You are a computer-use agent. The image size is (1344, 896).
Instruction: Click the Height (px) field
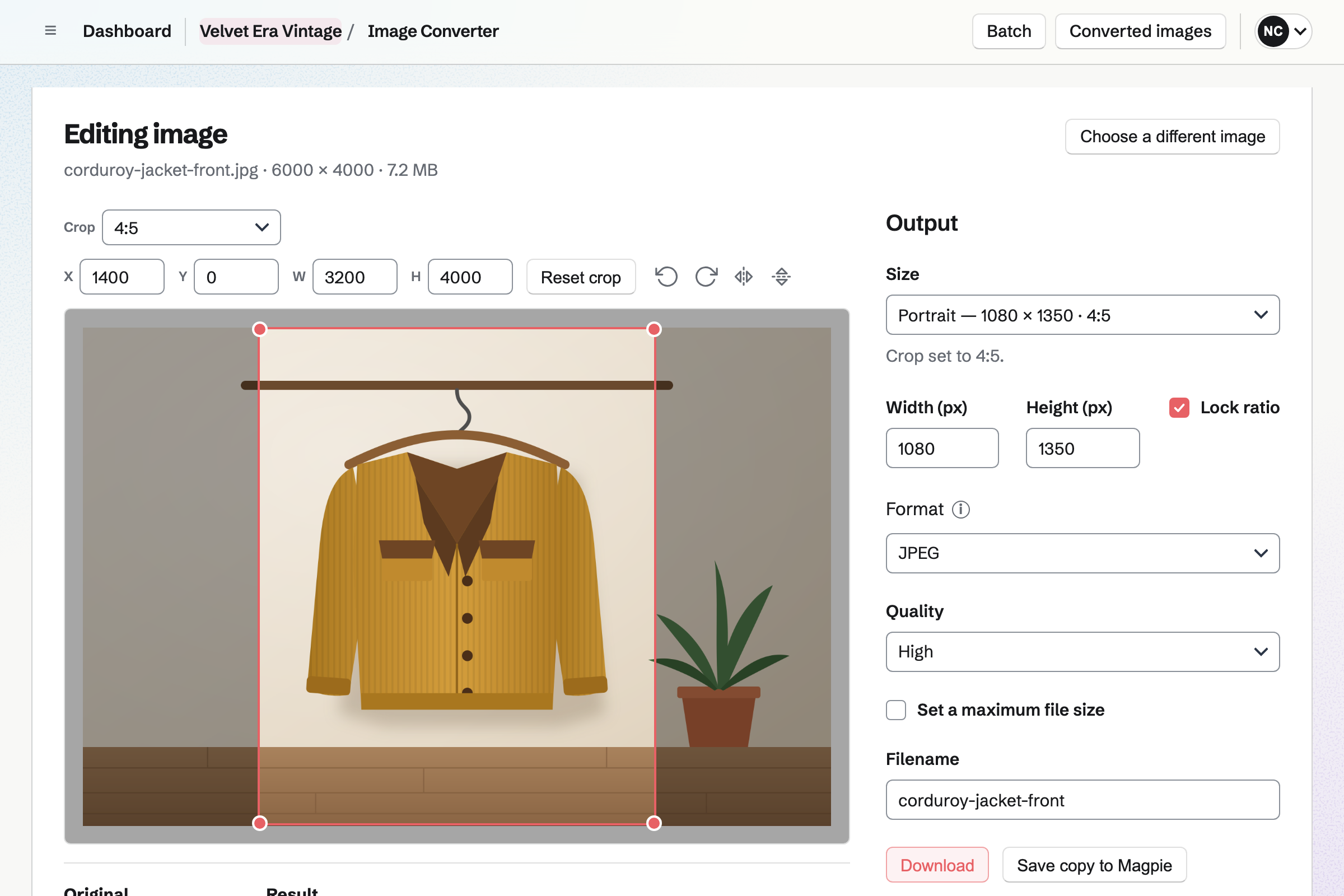click(x=1082, y=449)
